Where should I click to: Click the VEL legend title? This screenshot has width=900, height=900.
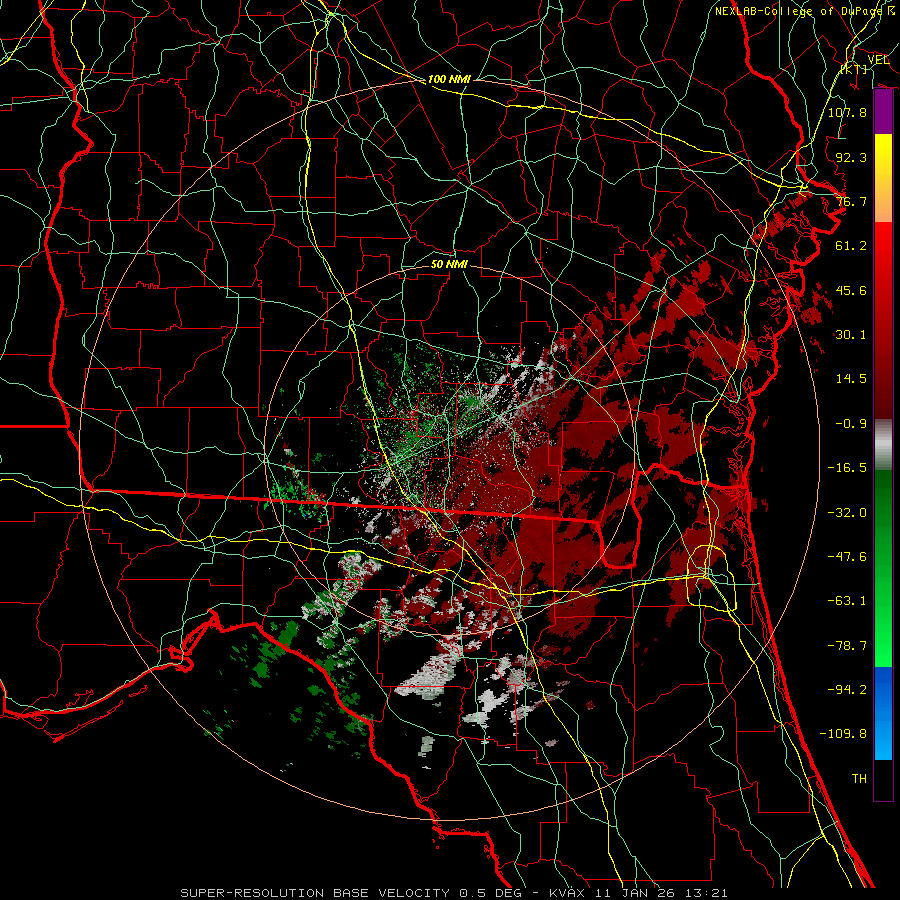point(878,60)
